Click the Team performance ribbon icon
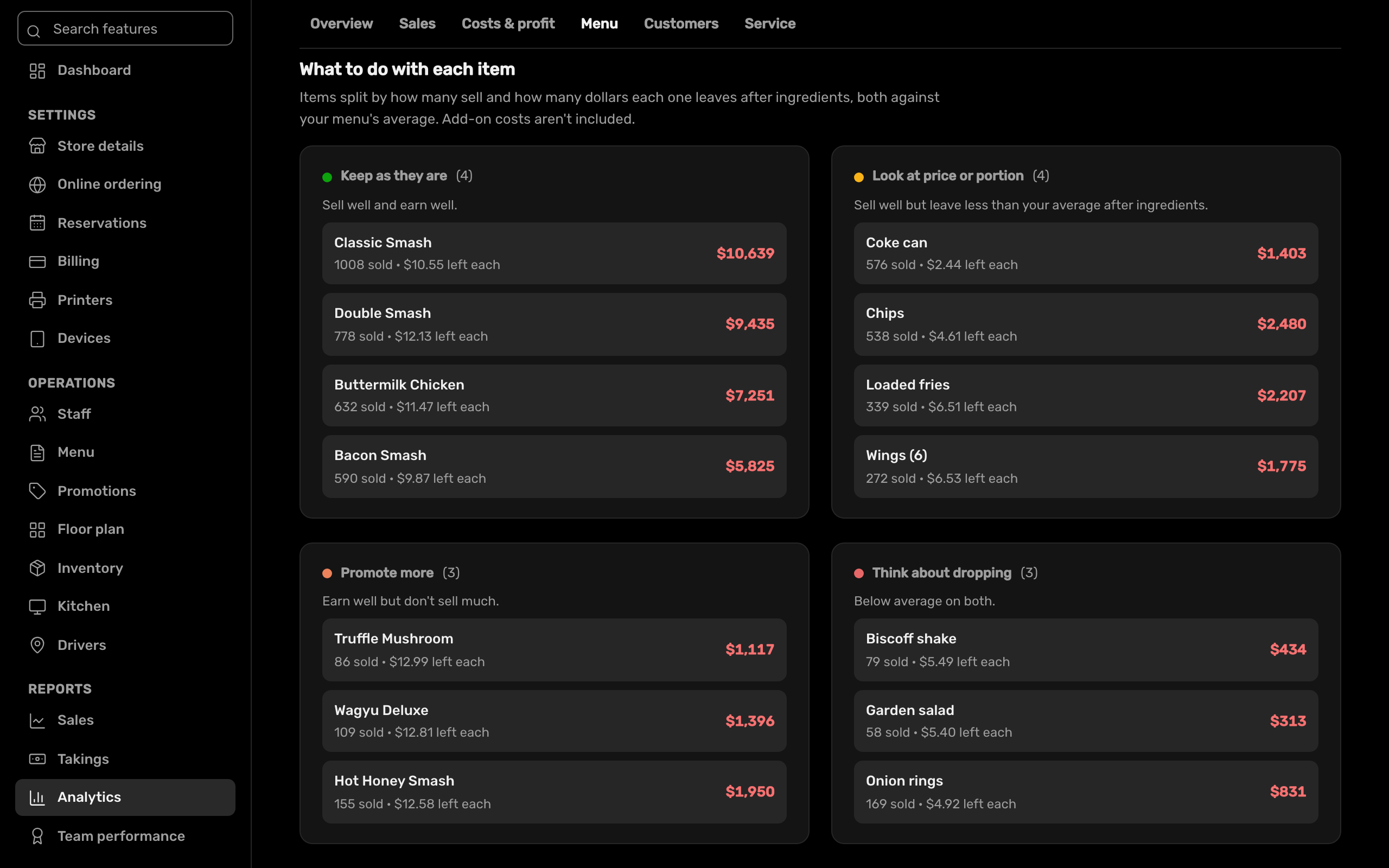Viewport: 1389px width, 868px height. pyautogui.click(x=37, y=837)
